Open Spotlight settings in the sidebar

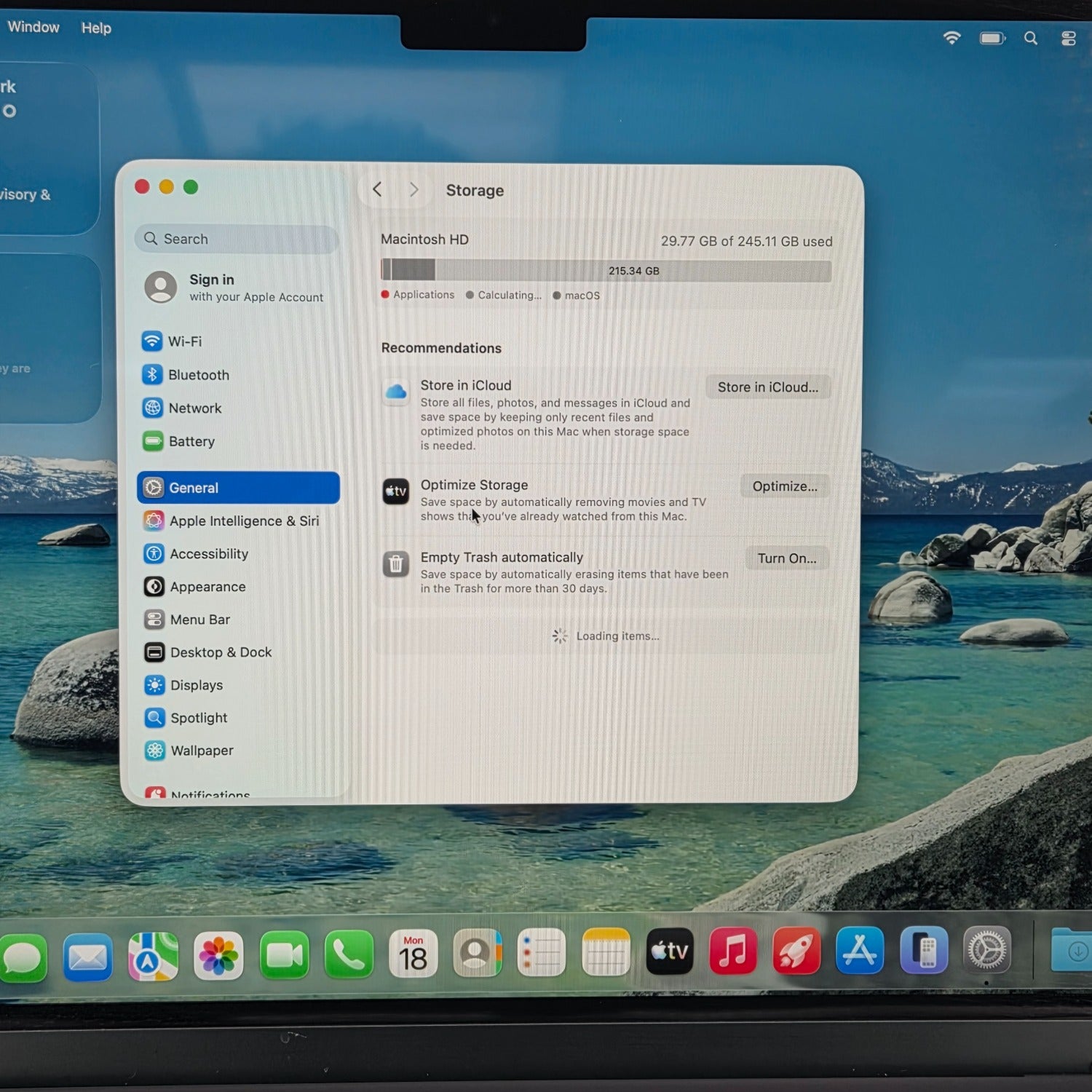(238, 718)
